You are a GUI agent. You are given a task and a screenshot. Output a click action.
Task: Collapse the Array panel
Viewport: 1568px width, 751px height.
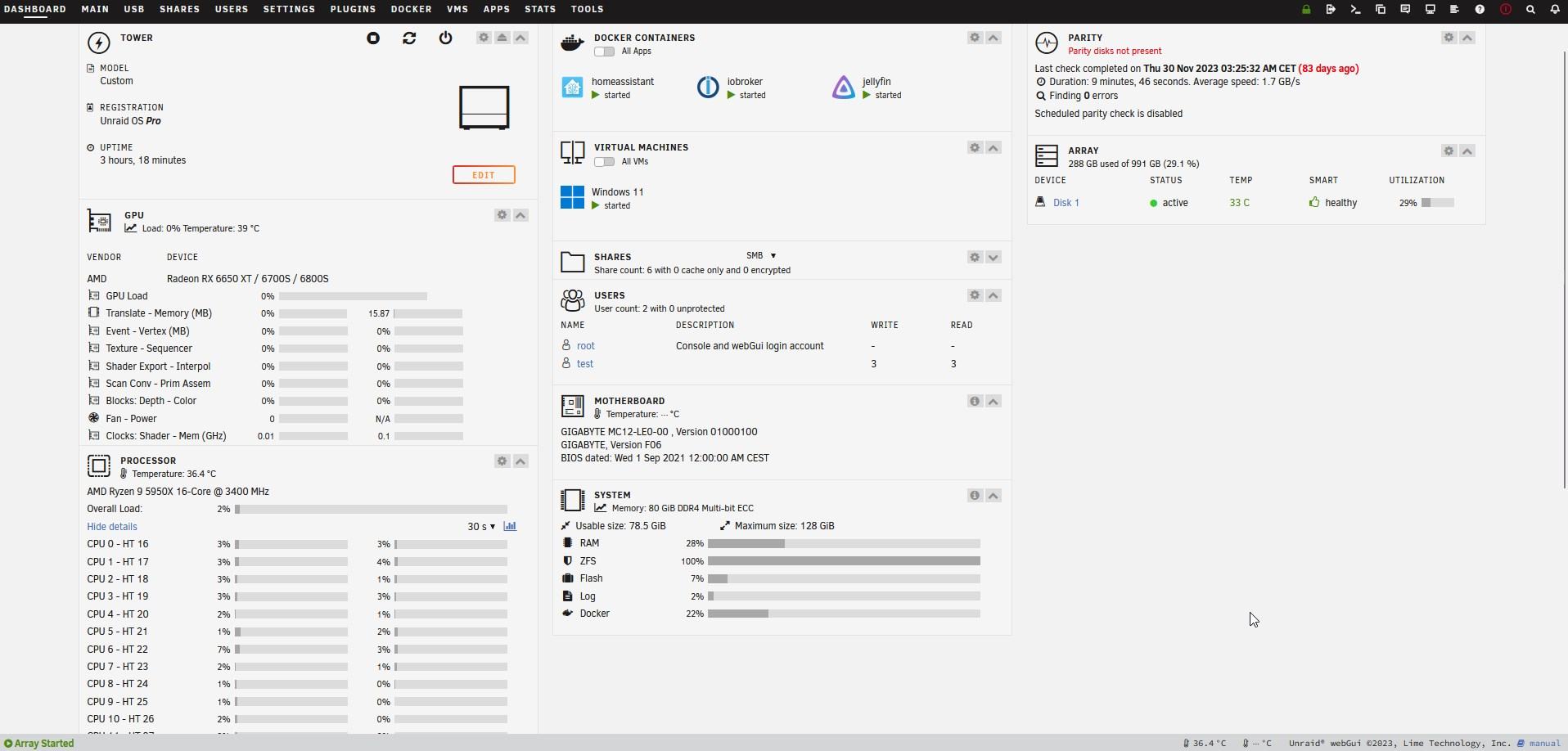[x=1467, y=151]
